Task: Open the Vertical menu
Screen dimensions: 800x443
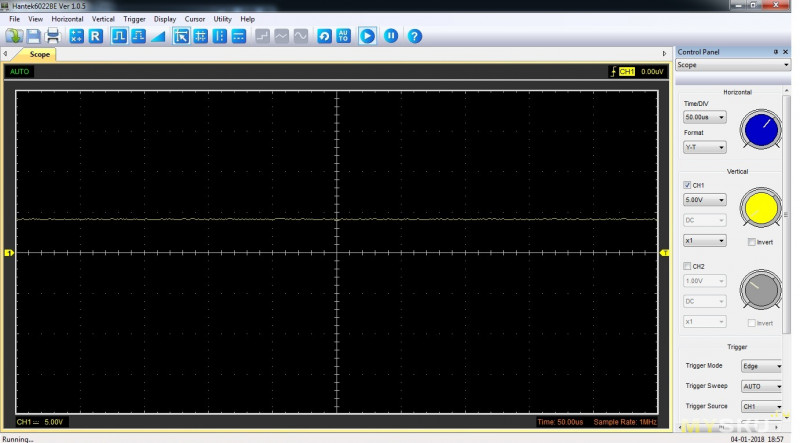Action: tap(103, 19)
